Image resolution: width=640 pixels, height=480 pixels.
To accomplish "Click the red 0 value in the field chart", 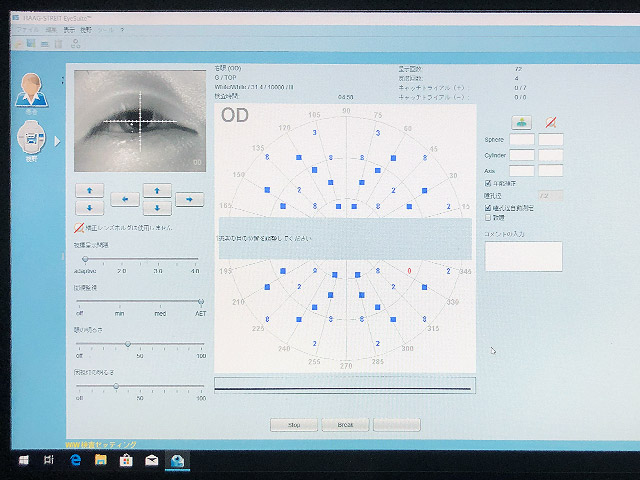I will tap(409, 271).
